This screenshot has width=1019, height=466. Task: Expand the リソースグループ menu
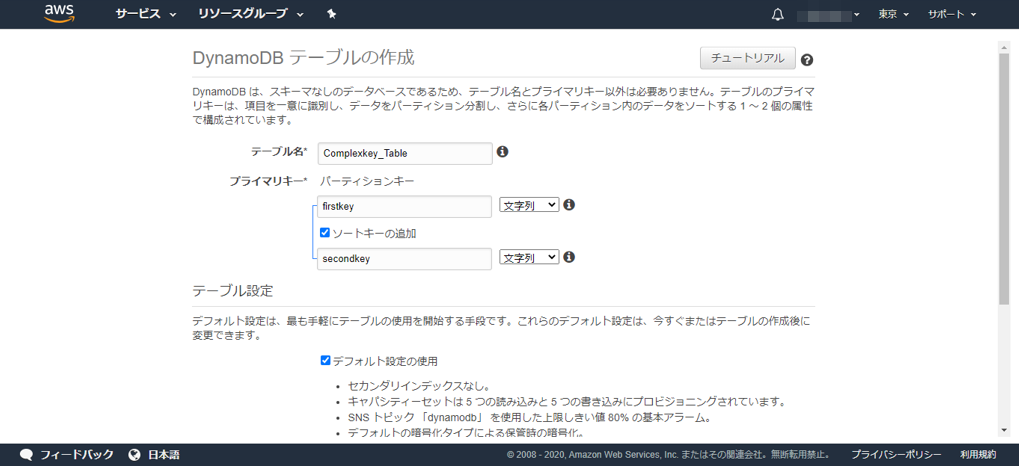pyautogui.click(x=251, y=14)
